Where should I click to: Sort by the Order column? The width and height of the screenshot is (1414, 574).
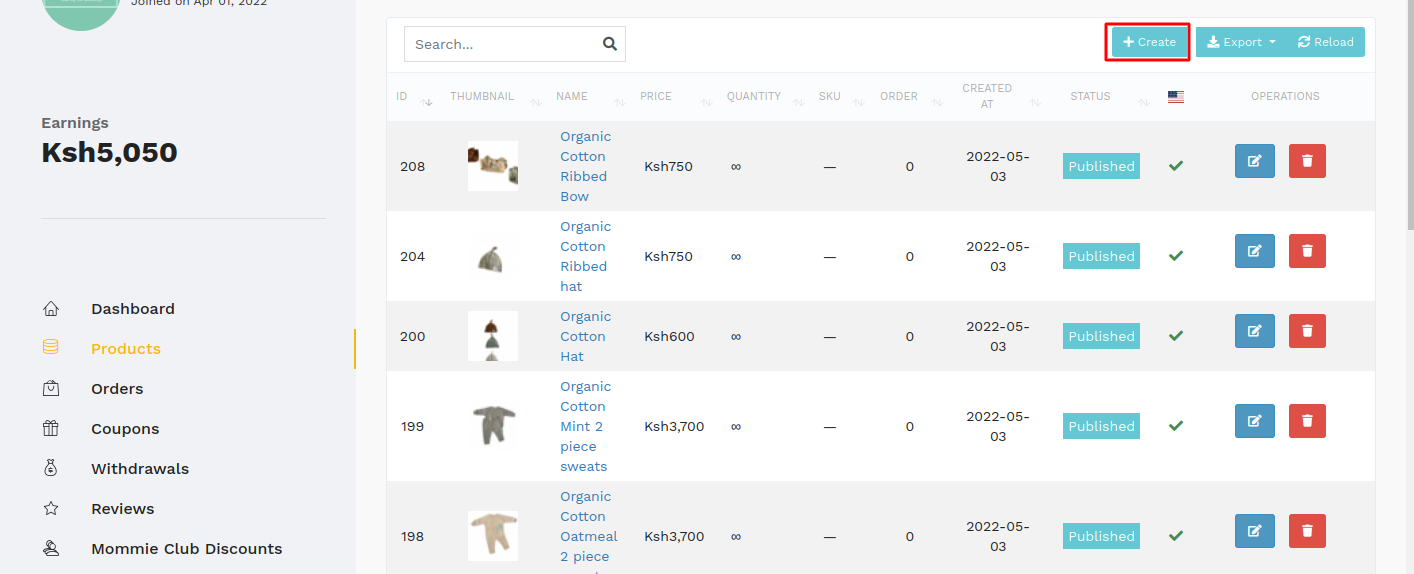[x=910, y=97]
